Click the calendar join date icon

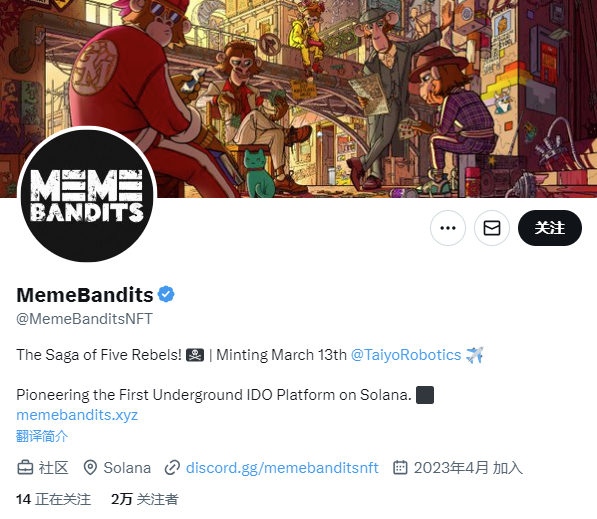(x=400, y=467)
